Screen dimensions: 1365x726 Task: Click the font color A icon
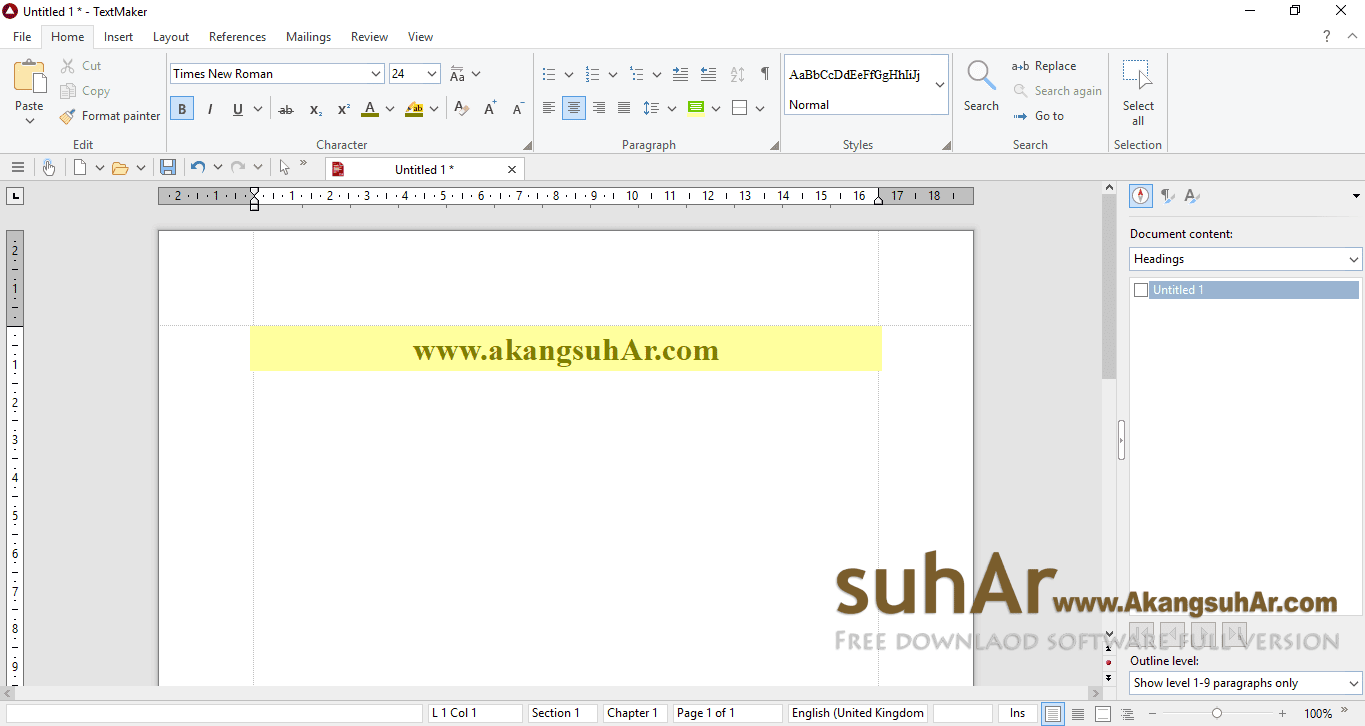[370, 109]
